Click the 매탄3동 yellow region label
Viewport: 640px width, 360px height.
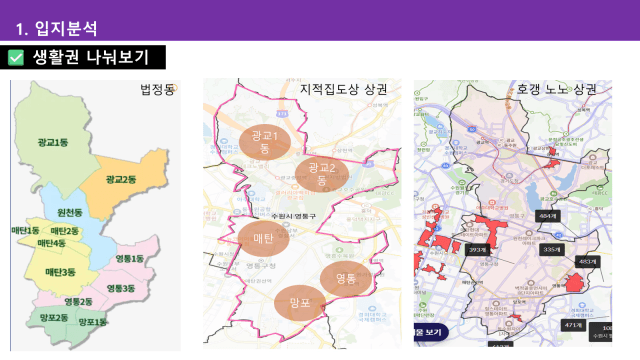pos(60,272)
